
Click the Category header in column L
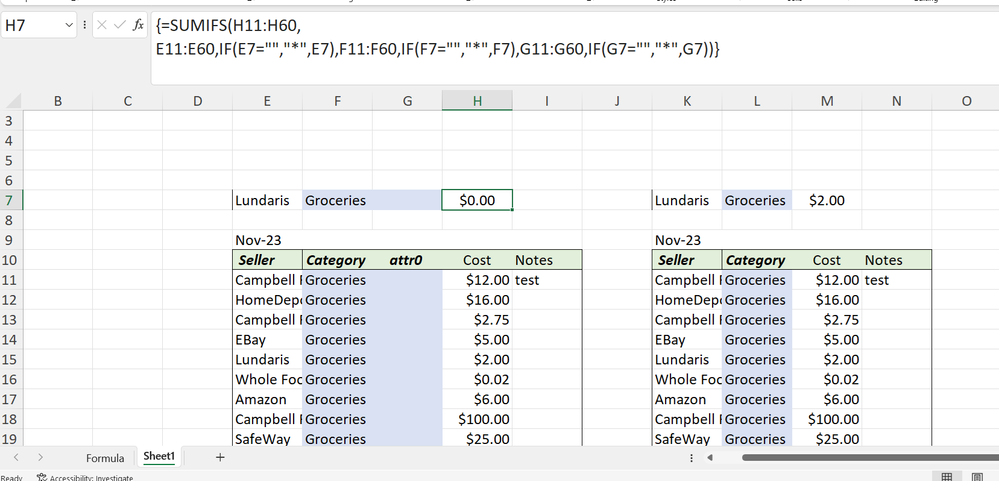757,260
